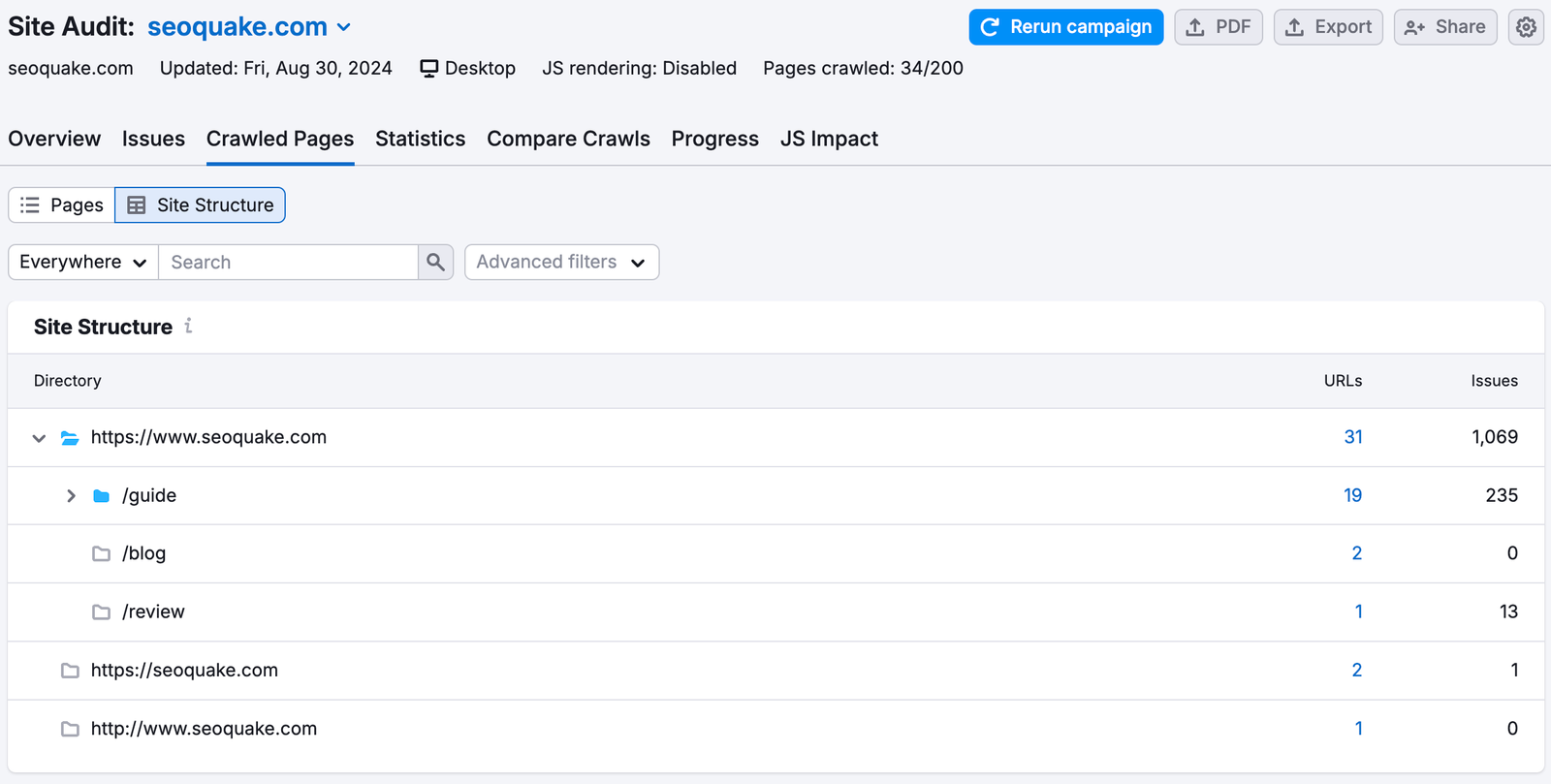Click the open folder icon for https://www.seoquake.com
This screenshot has width=1551, height=784.
click(70, 438)
